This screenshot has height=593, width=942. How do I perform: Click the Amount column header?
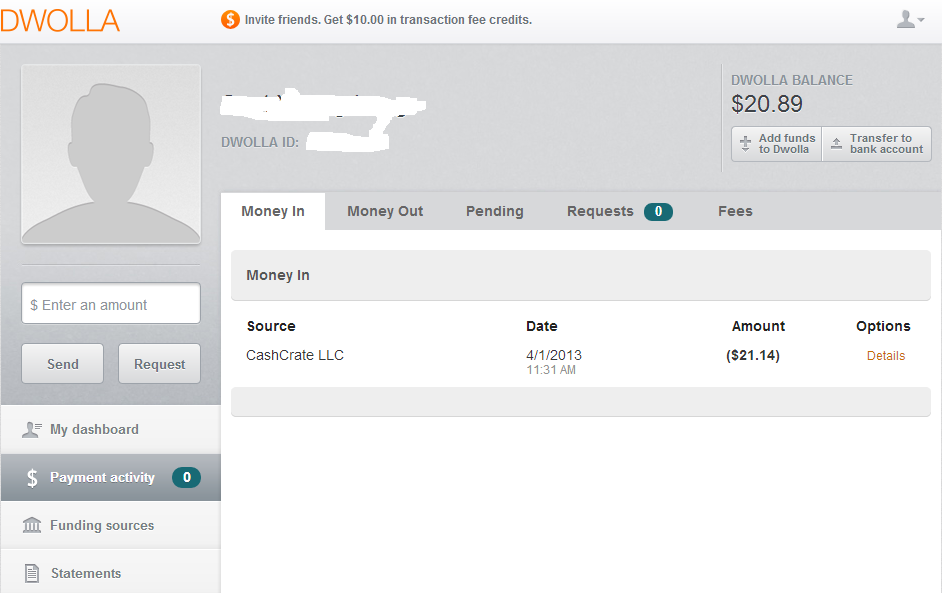758,326
